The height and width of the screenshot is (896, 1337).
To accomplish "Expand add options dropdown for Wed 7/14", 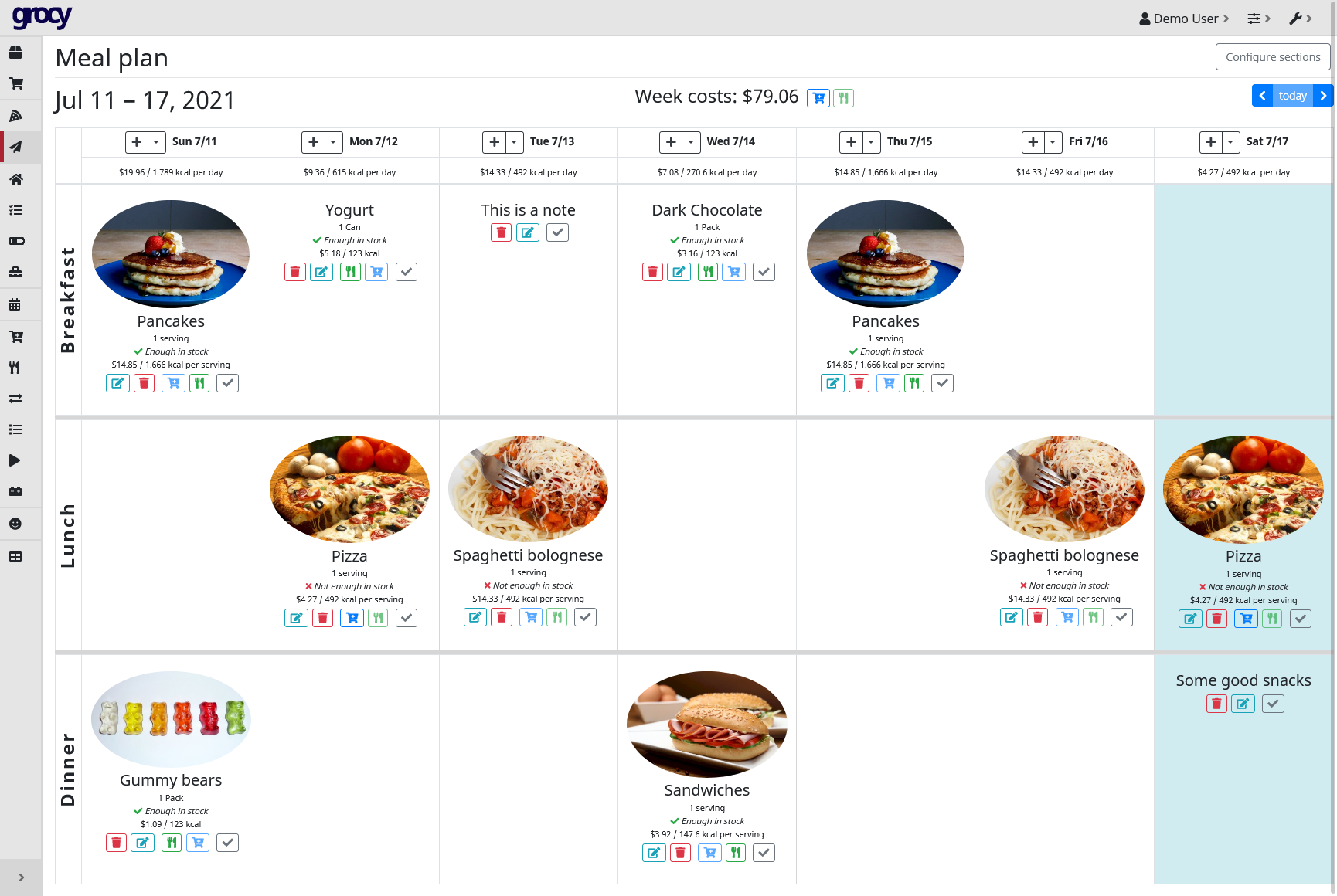I will (x=692, y=142).
